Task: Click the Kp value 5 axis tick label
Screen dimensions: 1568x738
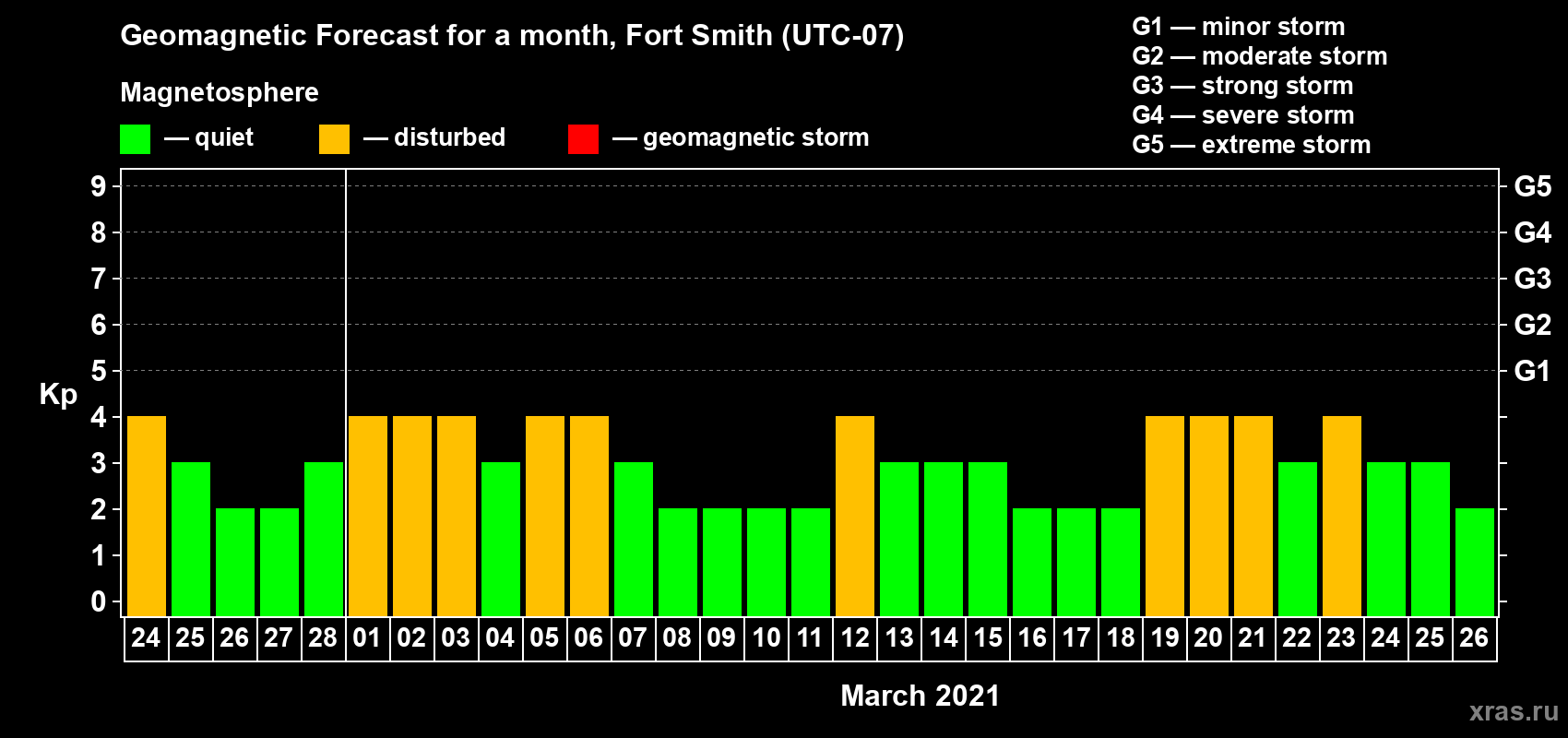Action: 99,371
